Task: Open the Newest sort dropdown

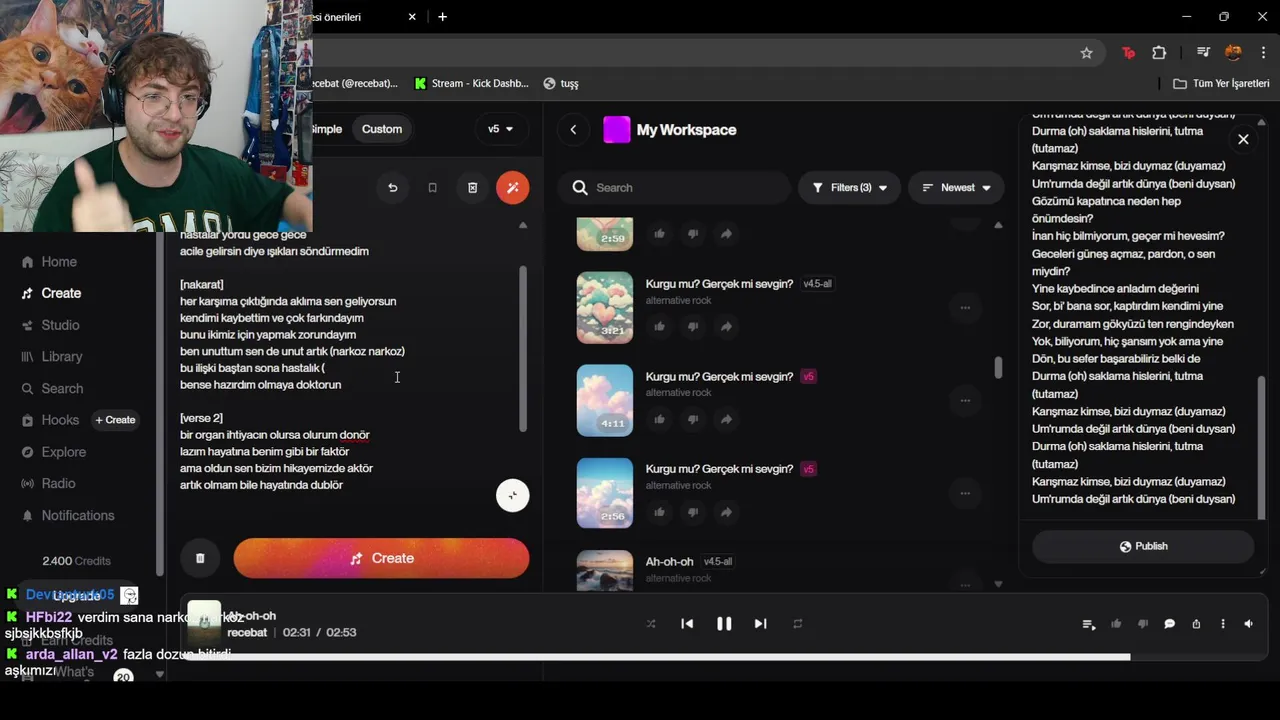Action: click(956, 187)
